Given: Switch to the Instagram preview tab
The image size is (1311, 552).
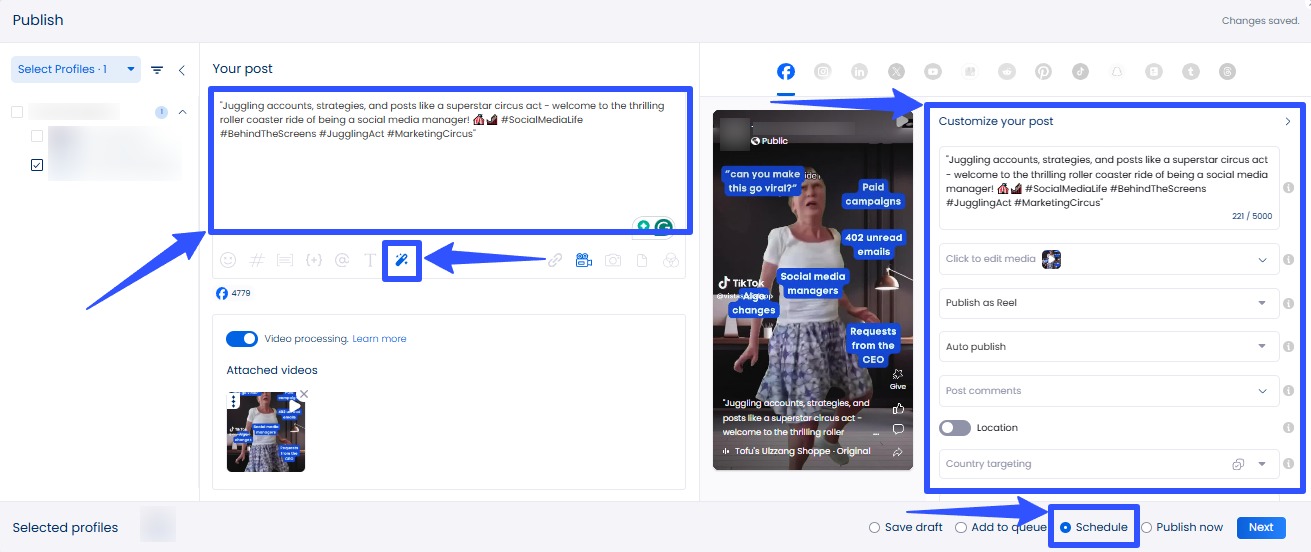Looking at the screenshot, I should pos(823,71).
